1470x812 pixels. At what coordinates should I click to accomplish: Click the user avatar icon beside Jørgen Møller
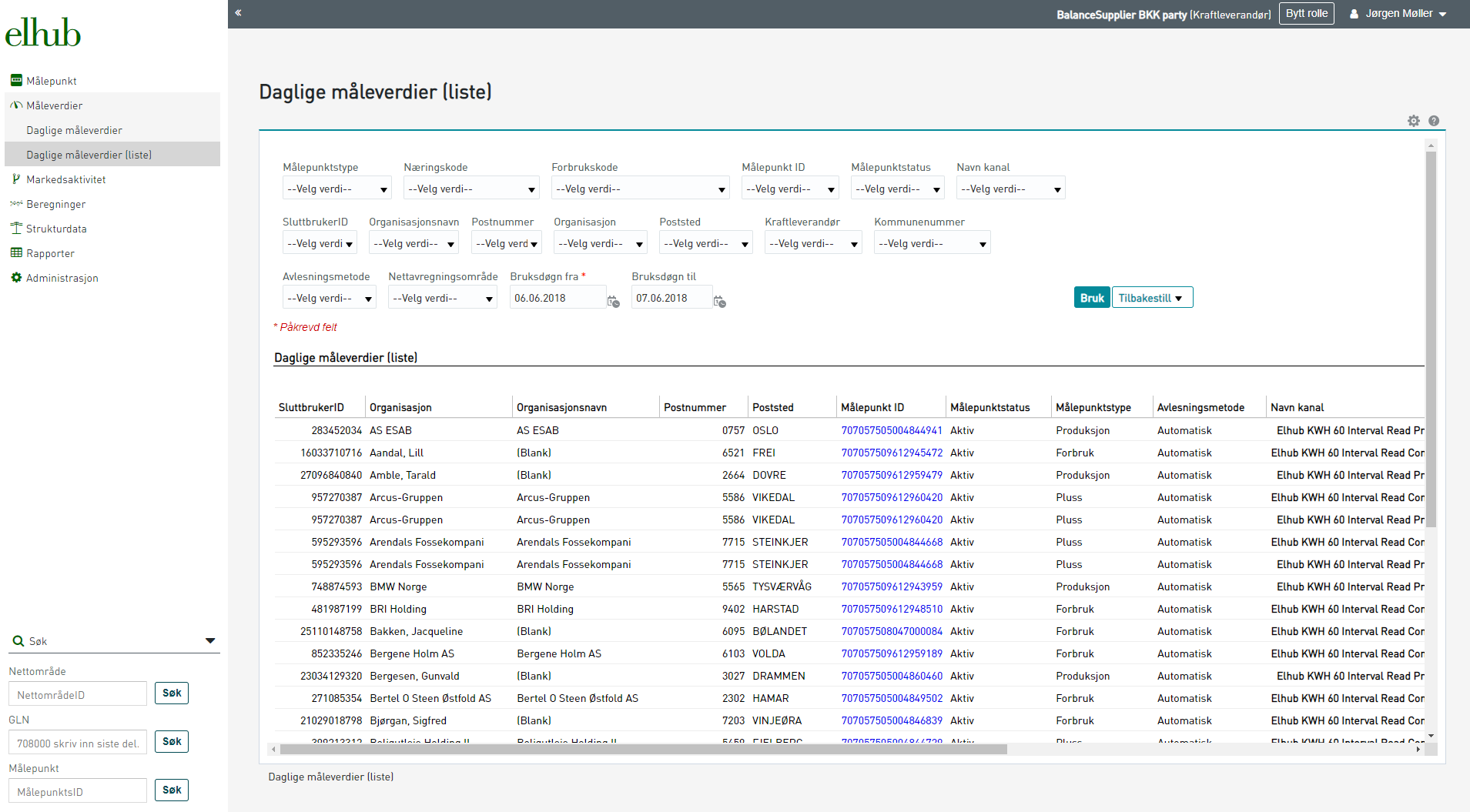click(1354, 14)
